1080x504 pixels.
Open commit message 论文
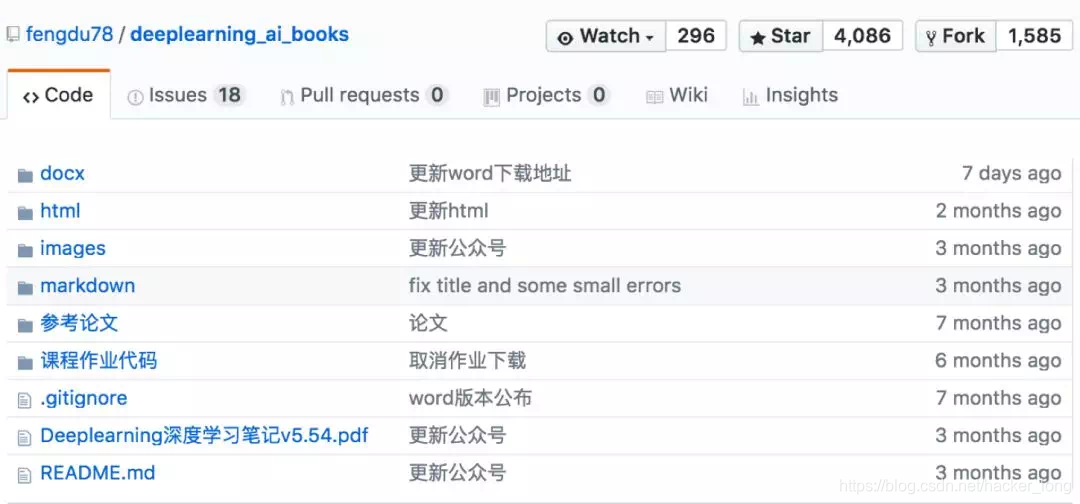[428, 323]
